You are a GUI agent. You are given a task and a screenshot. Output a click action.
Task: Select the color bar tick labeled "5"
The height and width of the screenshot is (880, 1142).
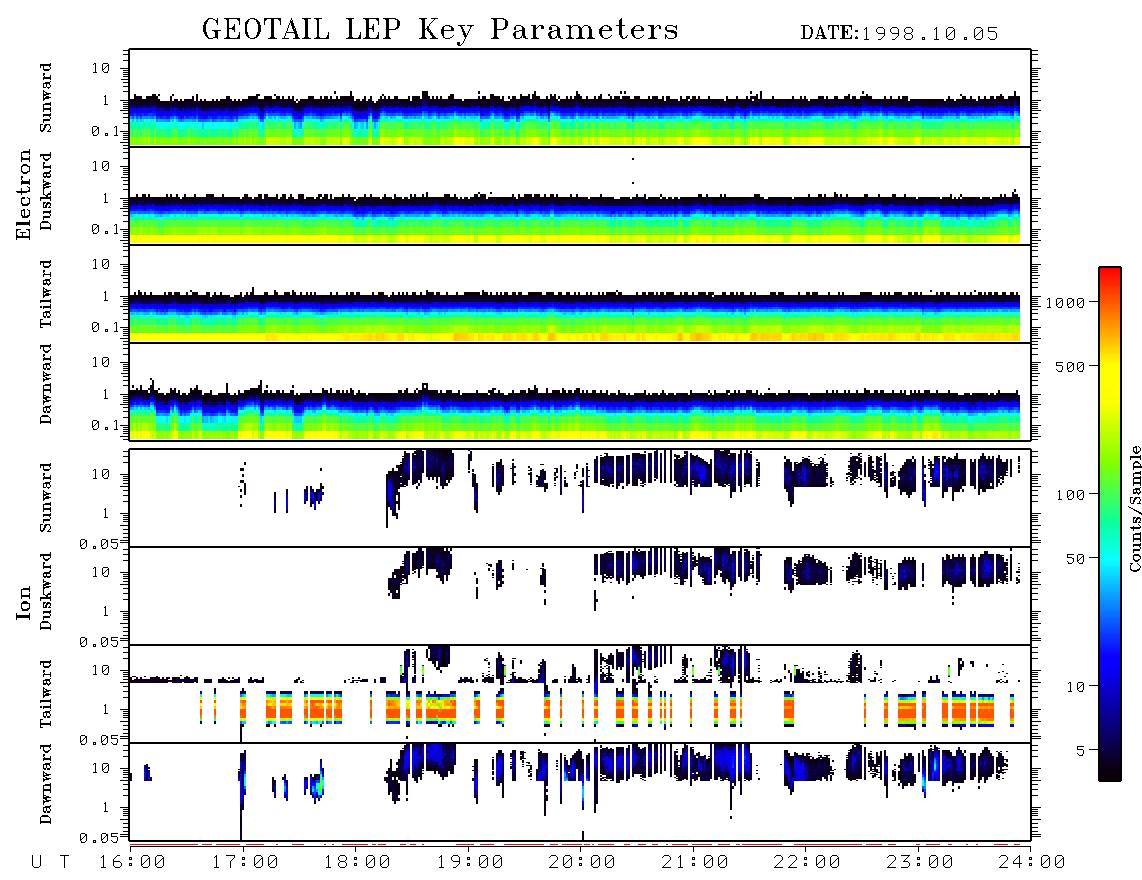1081,750
